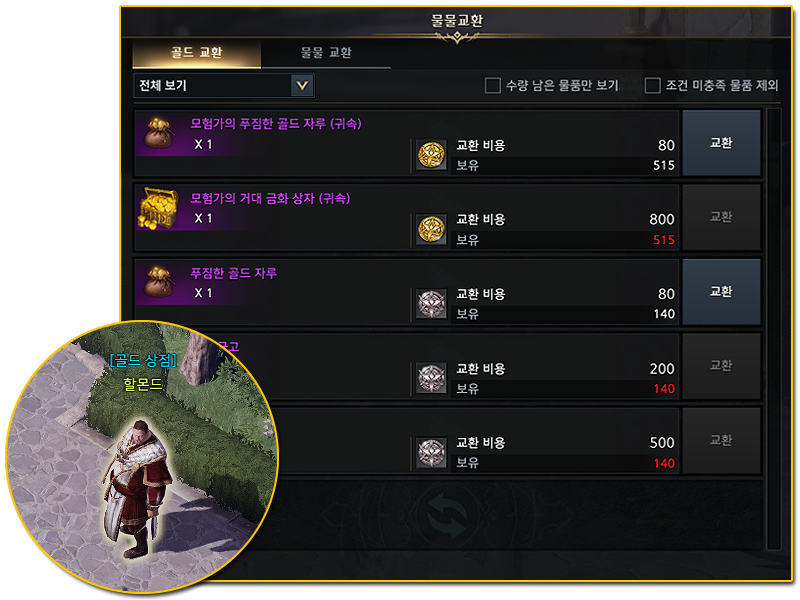Click 교환 button for the 80 gold-coin pouch

[721, 143]
